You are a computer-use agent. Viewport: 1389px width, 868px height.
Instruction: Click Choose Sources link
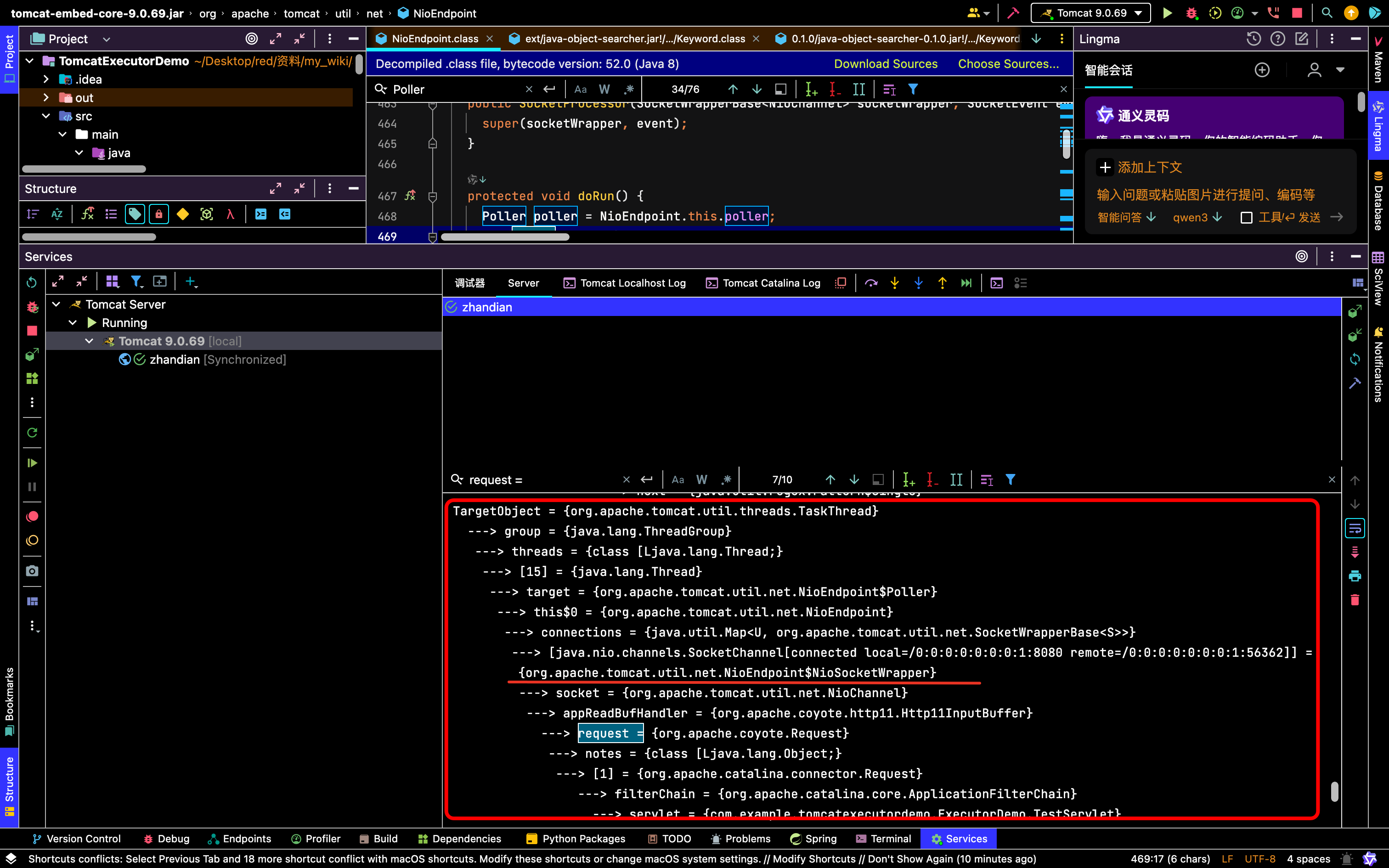[1009, 64]
